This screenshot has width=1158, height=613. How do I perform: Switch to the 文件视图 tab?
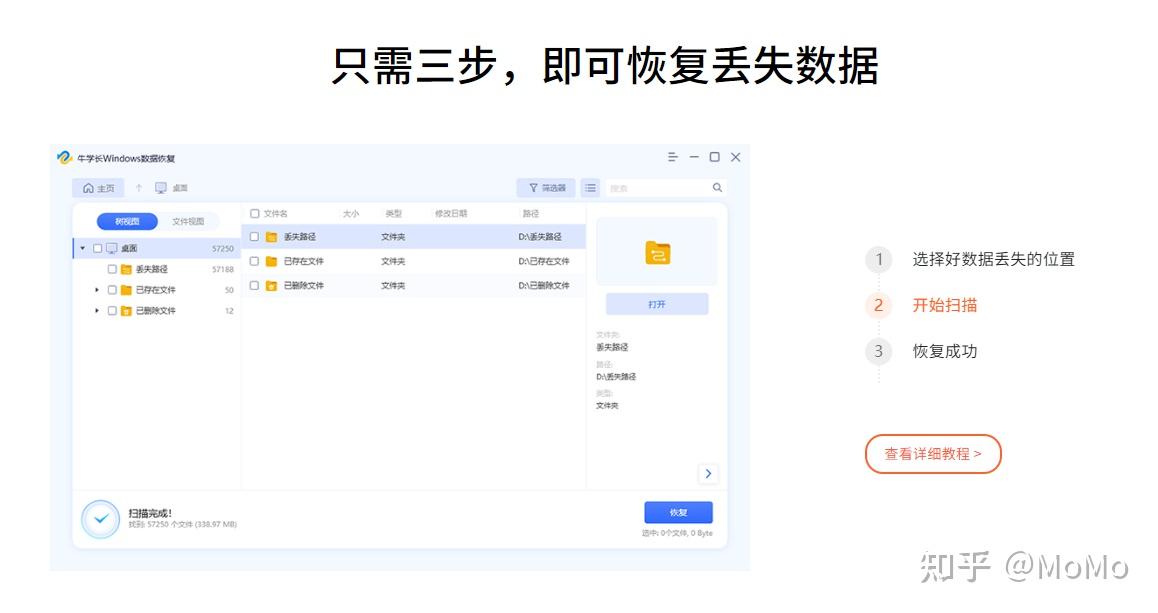pyautogui.click(x=188, y=221)
